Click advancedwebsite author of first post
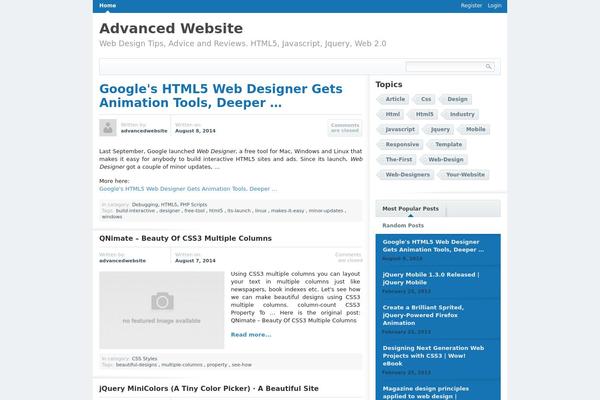Screen dimensions: 600x400 (144, 131)
